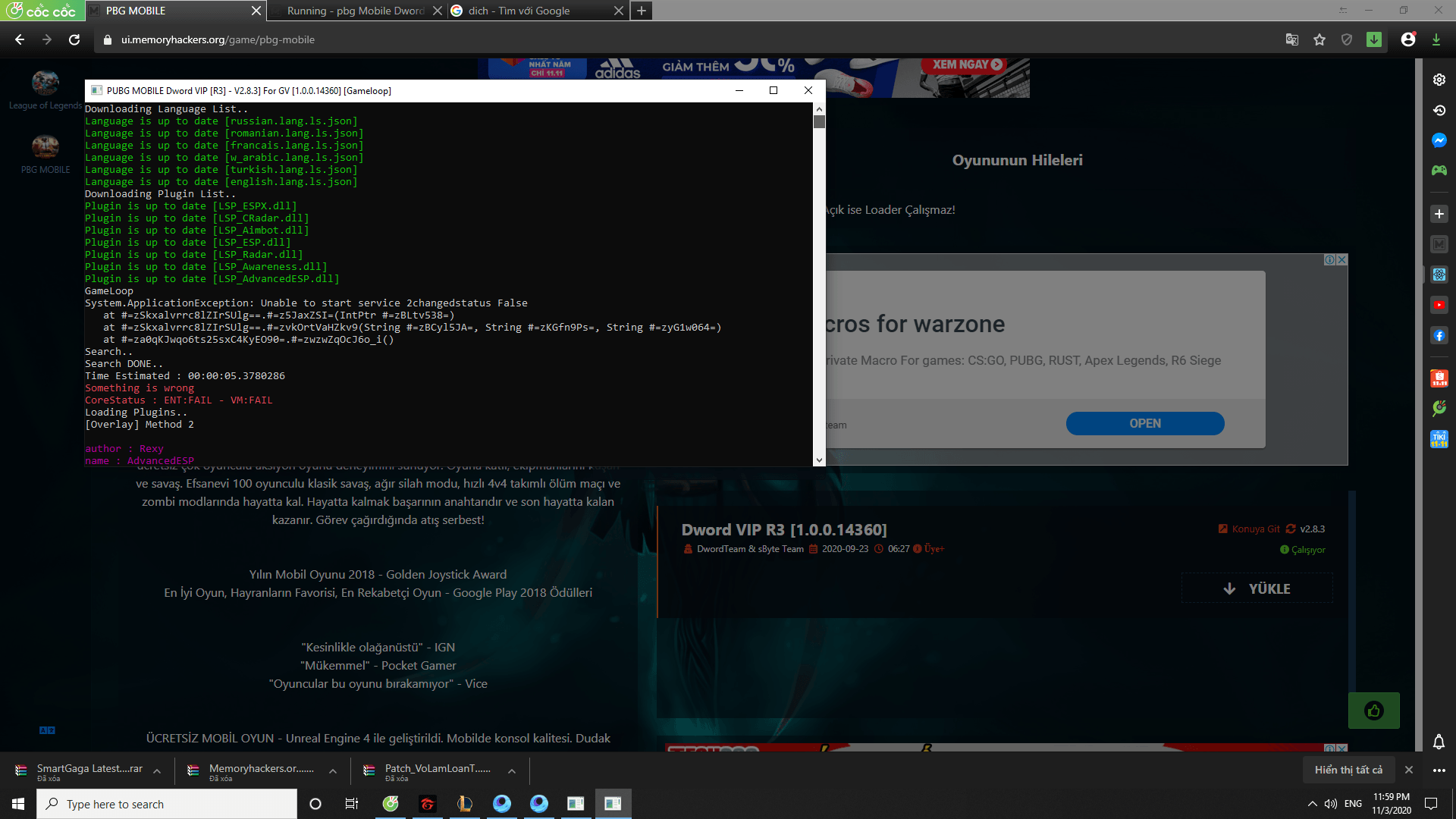
Task: Open the Garena app on the taskbar
Action: click(x=428, y=804)
